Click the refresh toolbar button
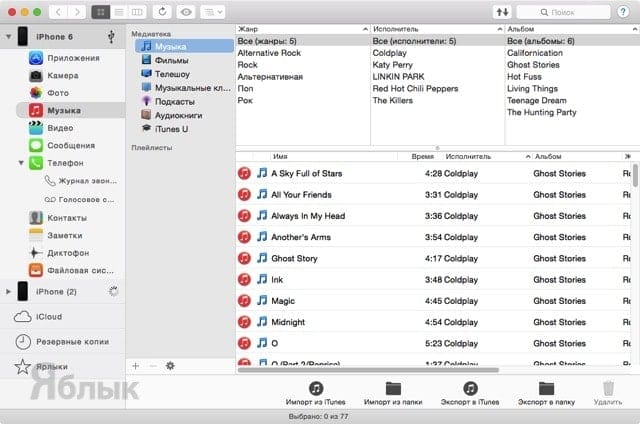The width and height of the screenshot is (640, 424). tap(162, 12)
